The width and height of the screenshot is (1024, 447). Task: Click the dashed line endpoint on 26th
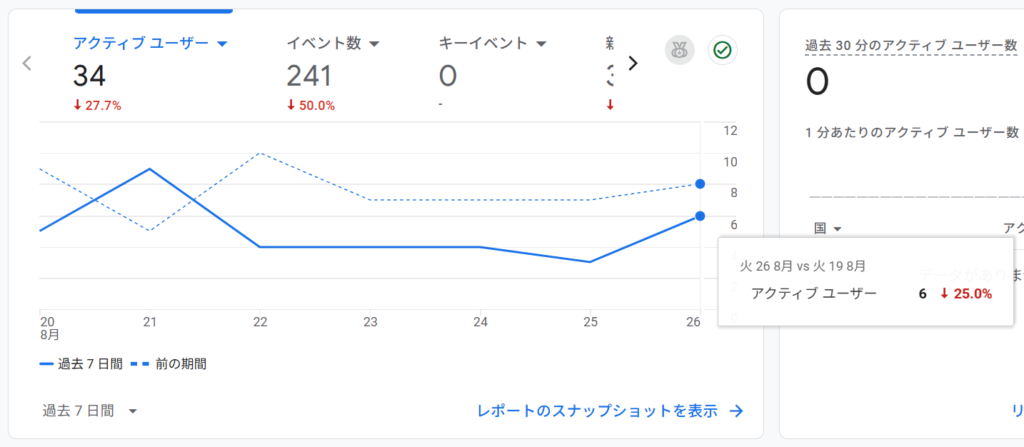700,183
